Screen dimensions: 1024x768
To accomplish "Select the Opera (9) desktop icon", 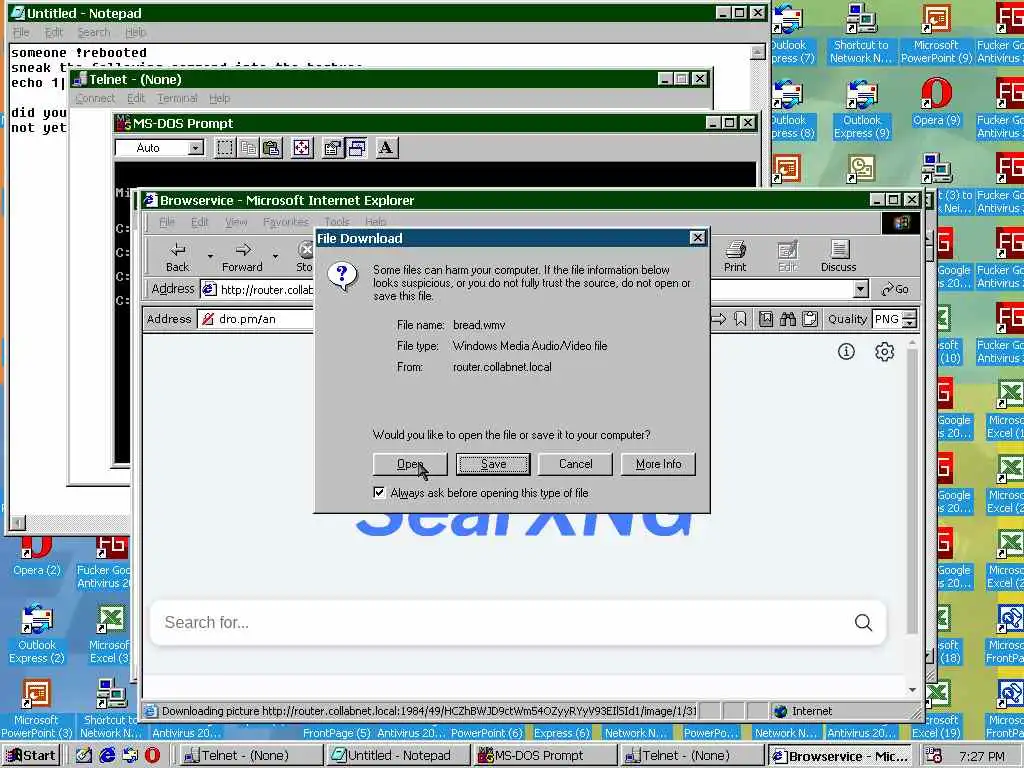I will click(936, 101).
